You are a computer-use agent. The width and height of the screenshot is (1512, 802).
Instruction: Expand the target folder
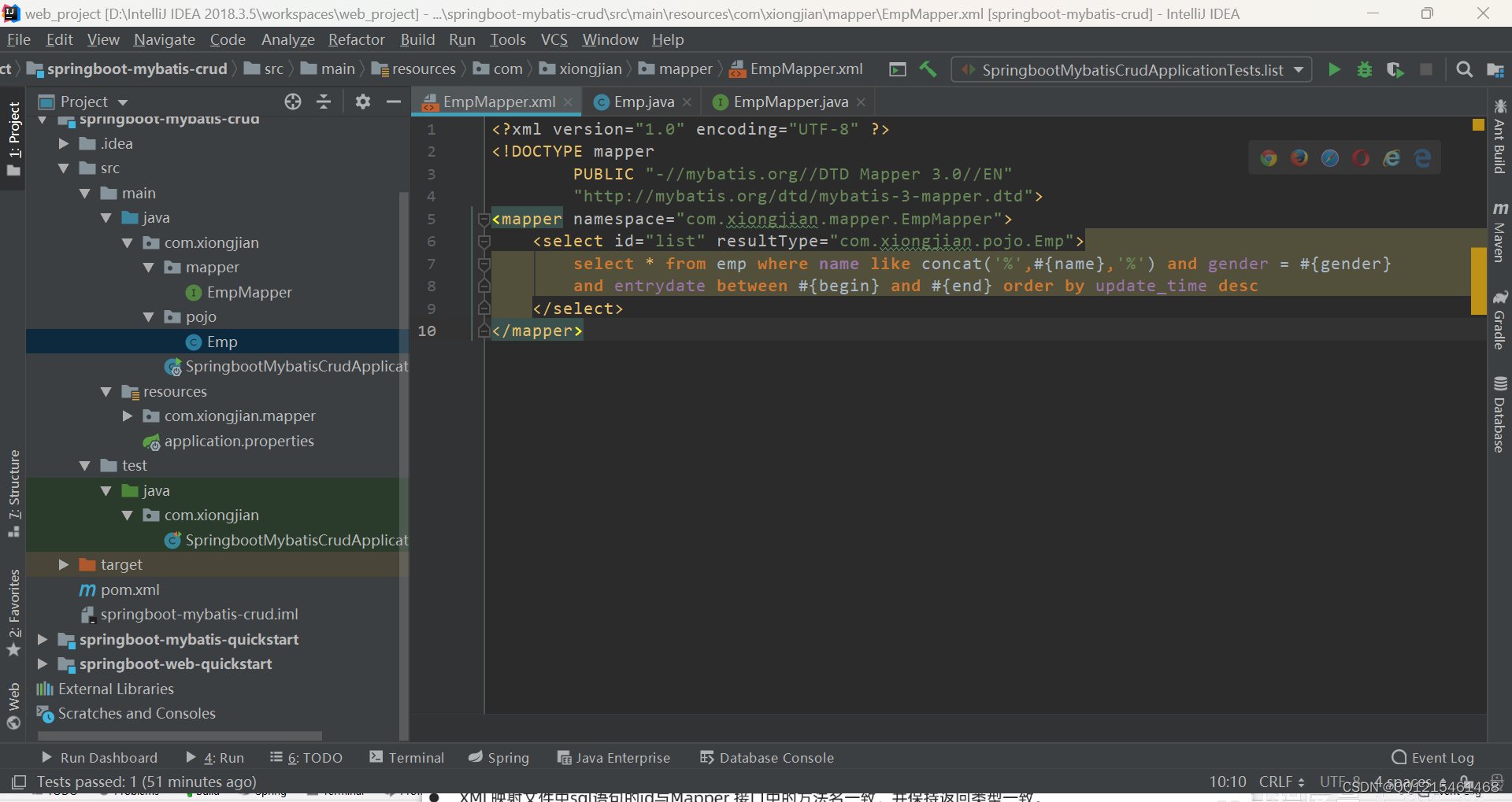(64, 565)
